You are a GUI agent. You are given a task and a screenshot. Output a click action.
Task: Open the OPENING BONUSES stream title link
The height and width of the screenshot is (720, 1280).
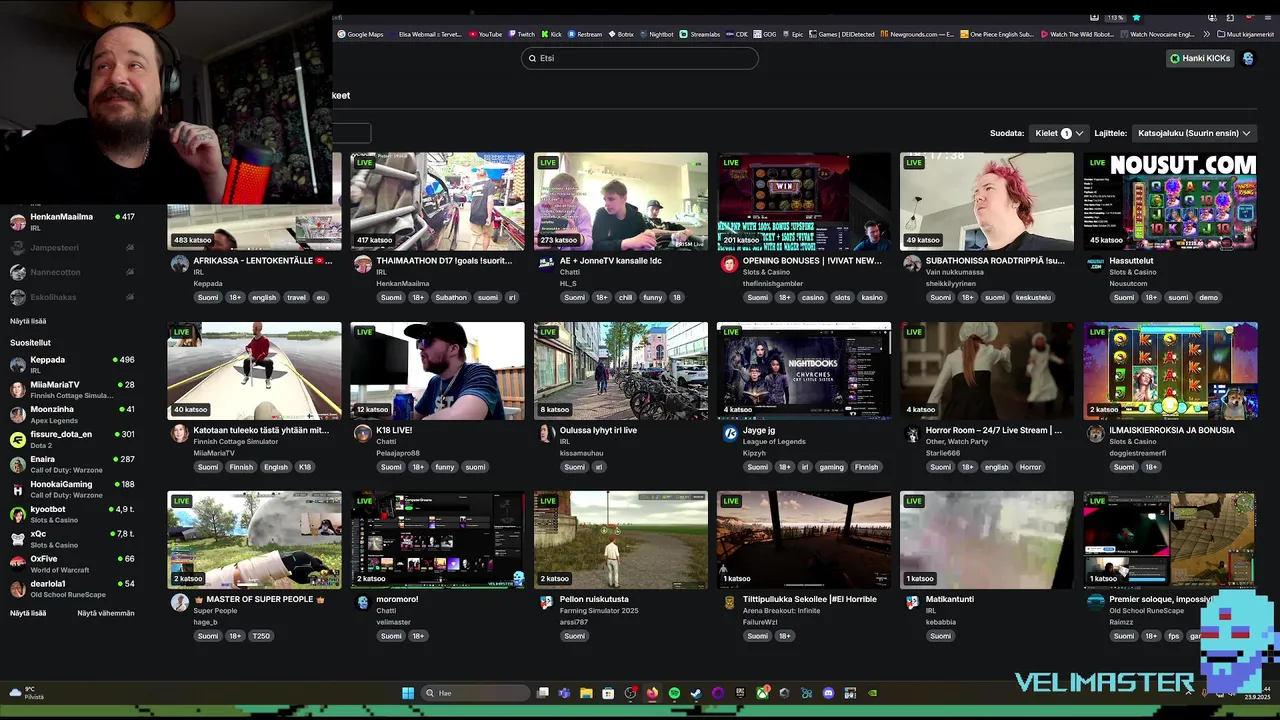[812, 261]
